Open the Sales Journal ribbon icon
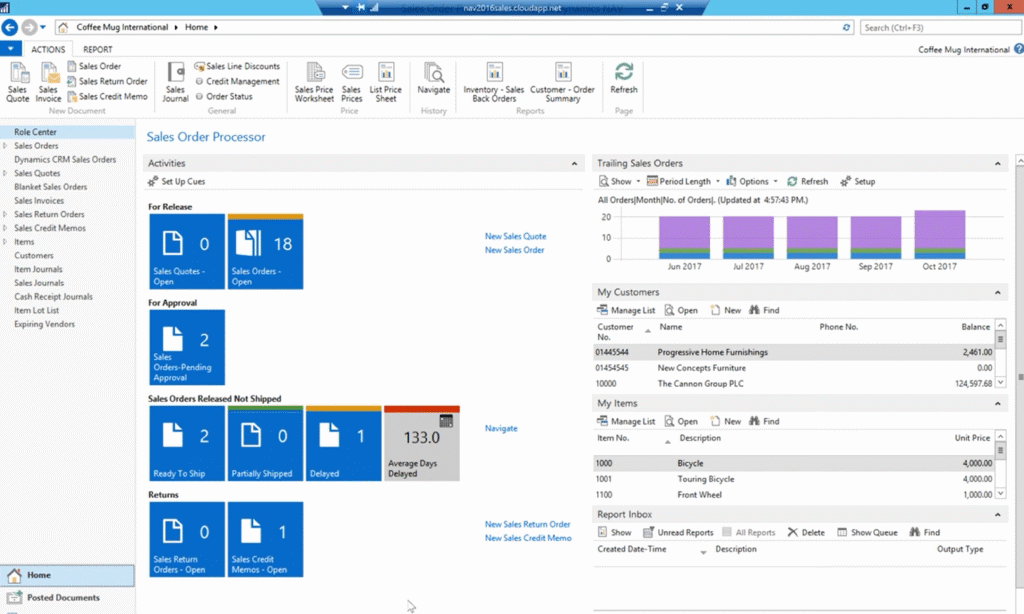The image size is (1024, 614). click(175, 82)
